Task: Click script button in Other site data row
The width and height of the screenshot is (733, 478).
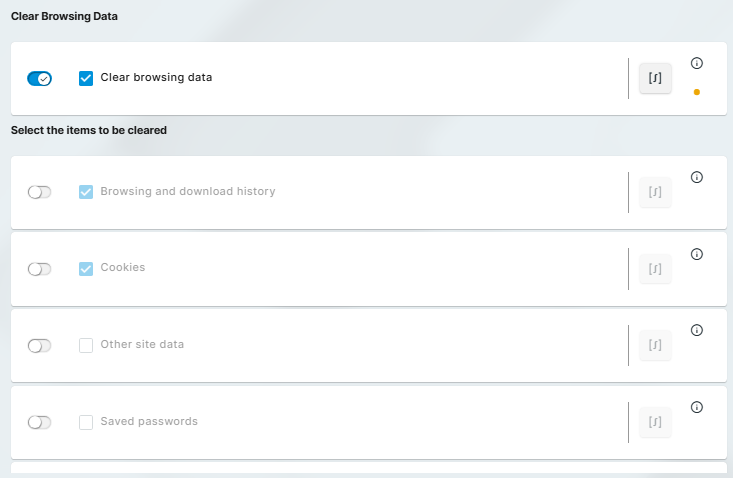Action: pos(655,345)
